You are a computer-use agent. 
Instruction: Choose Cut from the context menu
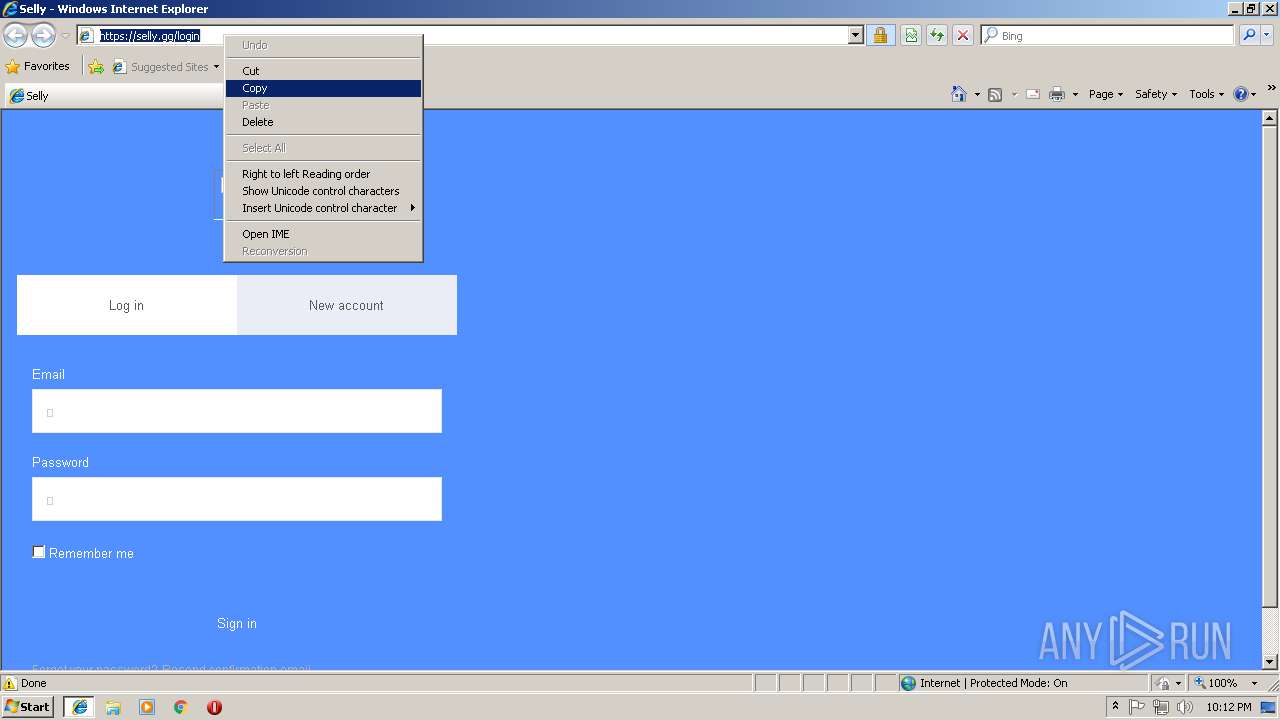point(323,71)
